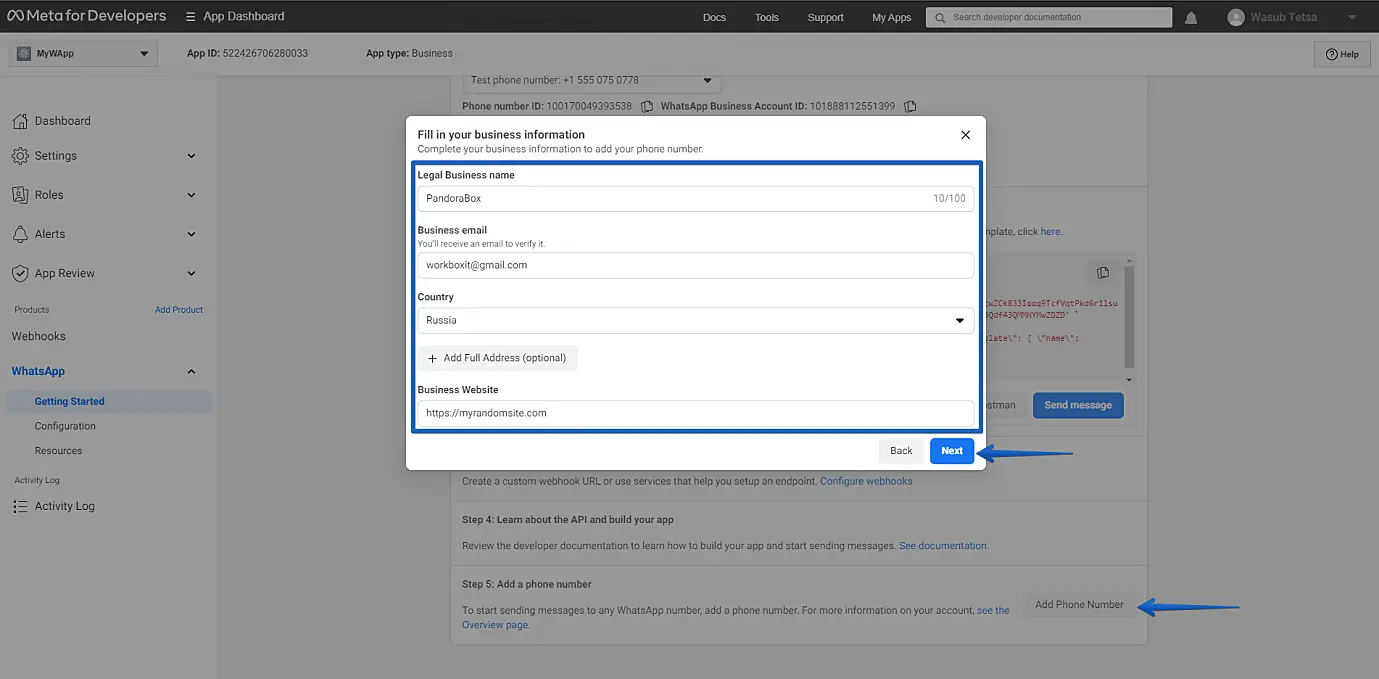Select Configuration under WhatsApp
Viewport: 1379px width, 679px height.
65,426
